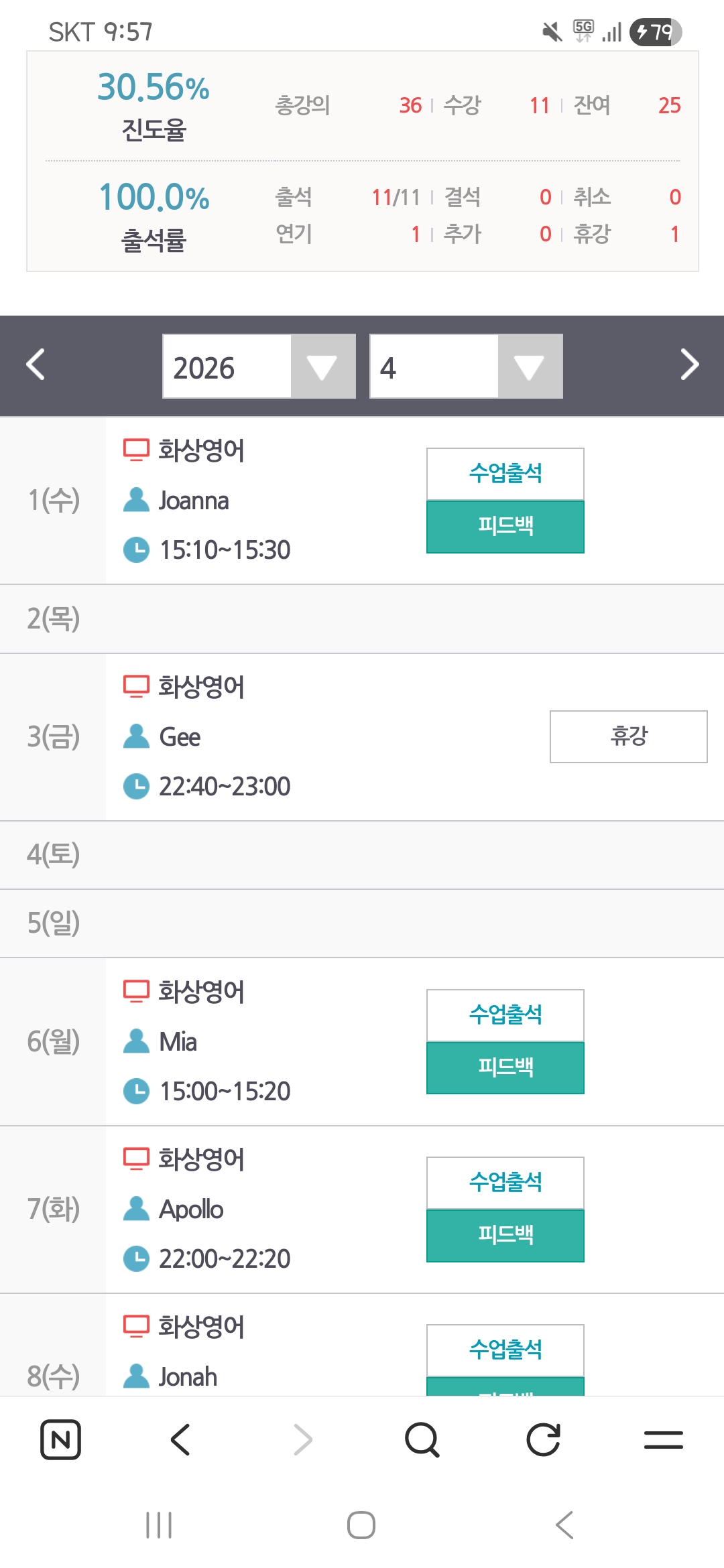Tap the browser forward arrow
724x1568 pixels.
(302, 1439)
